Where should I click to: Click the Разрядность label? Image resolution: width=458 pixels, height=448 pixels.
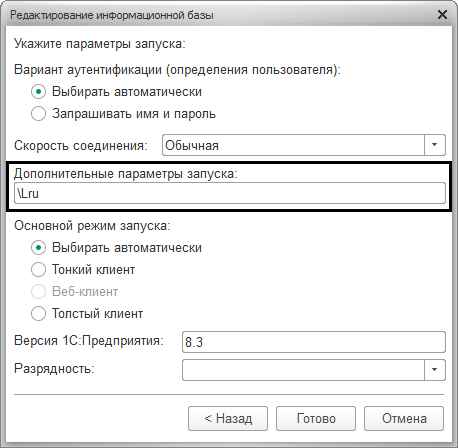click(x=54, y=369)
